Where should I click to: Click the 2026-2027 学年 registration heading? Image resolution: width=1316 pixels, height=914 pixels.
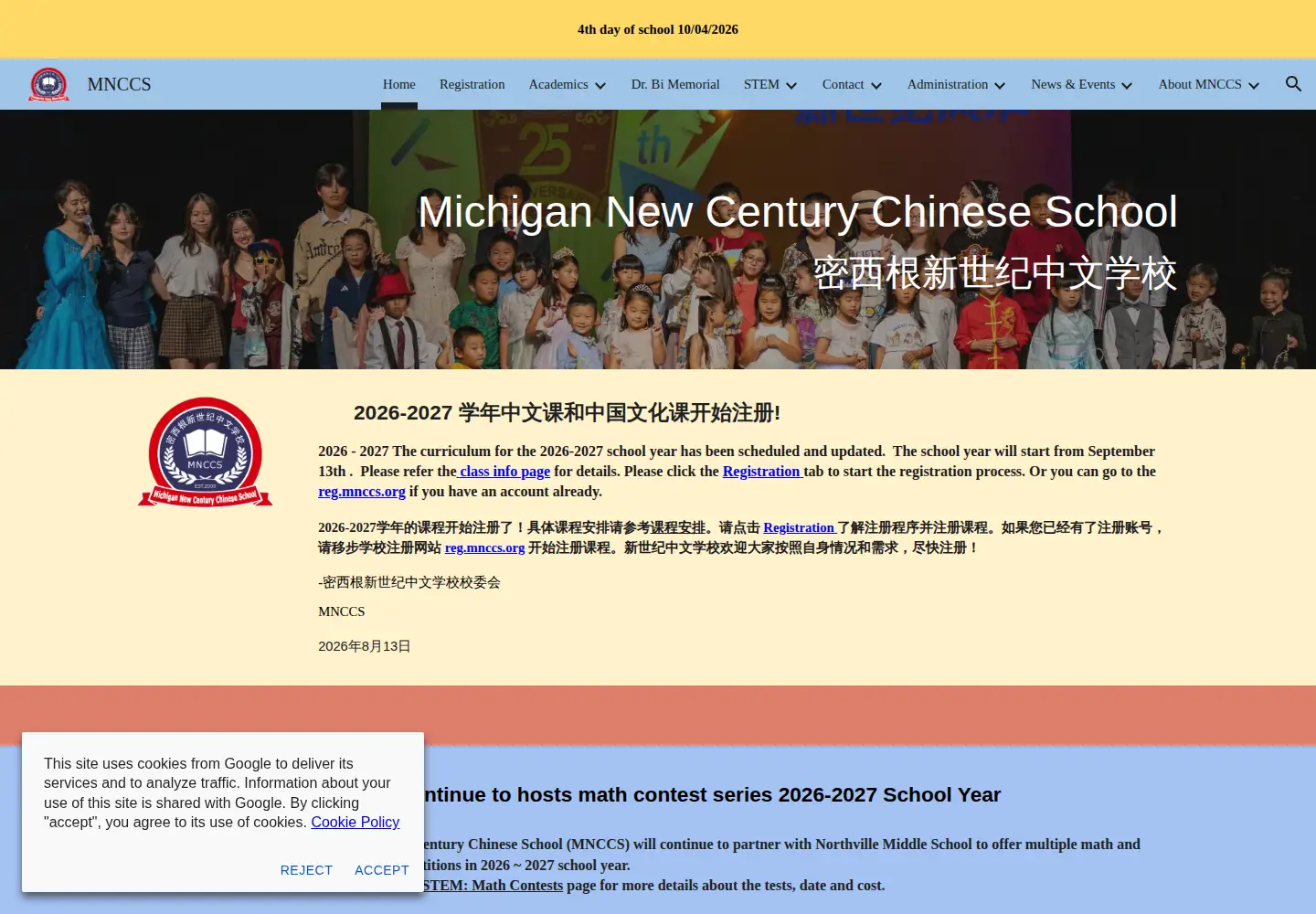(567, 413)
